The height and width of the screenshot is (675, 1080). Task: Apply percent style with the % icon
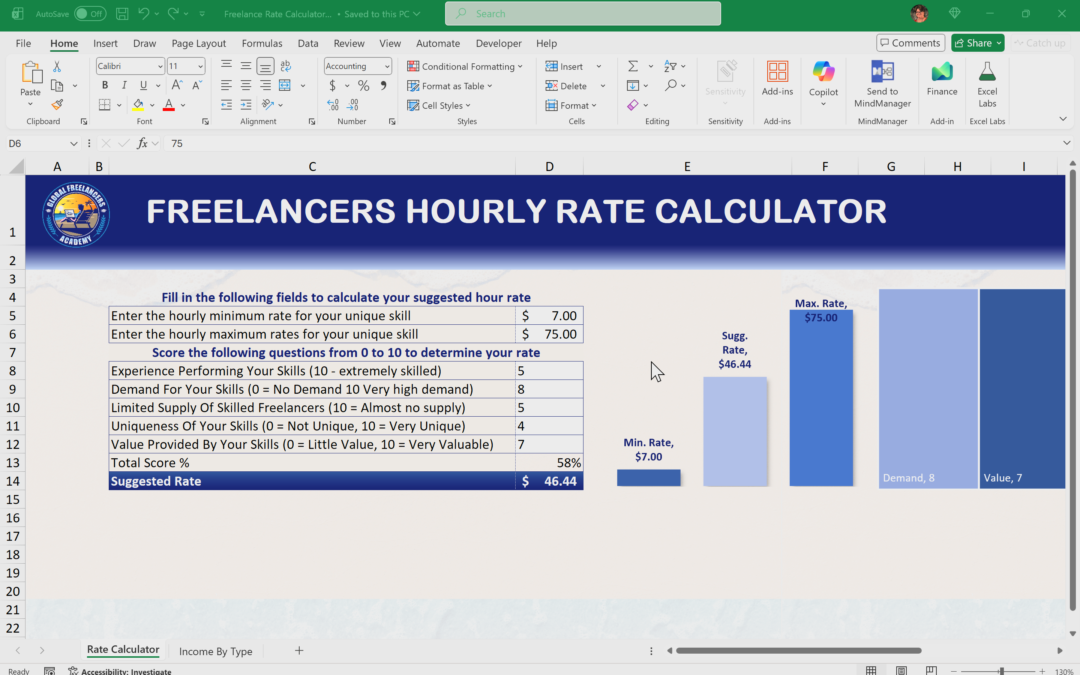coord(363,86)
